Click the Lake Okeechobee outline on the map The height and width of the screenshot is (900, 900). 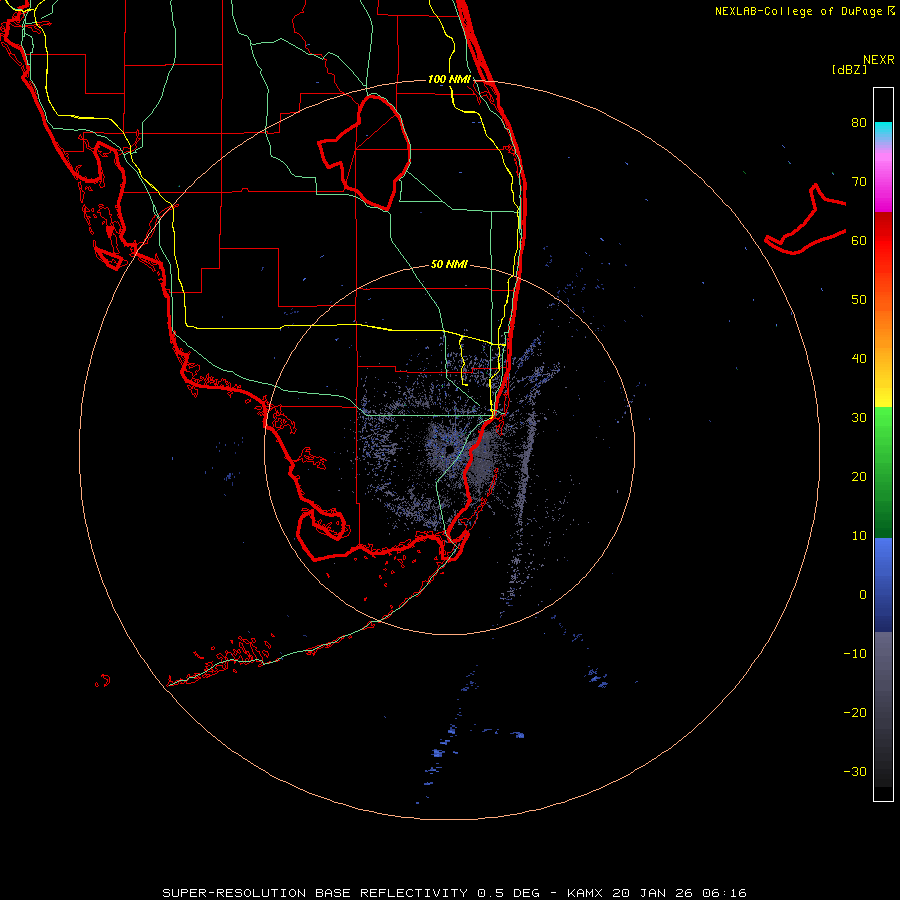coord(364,152)
